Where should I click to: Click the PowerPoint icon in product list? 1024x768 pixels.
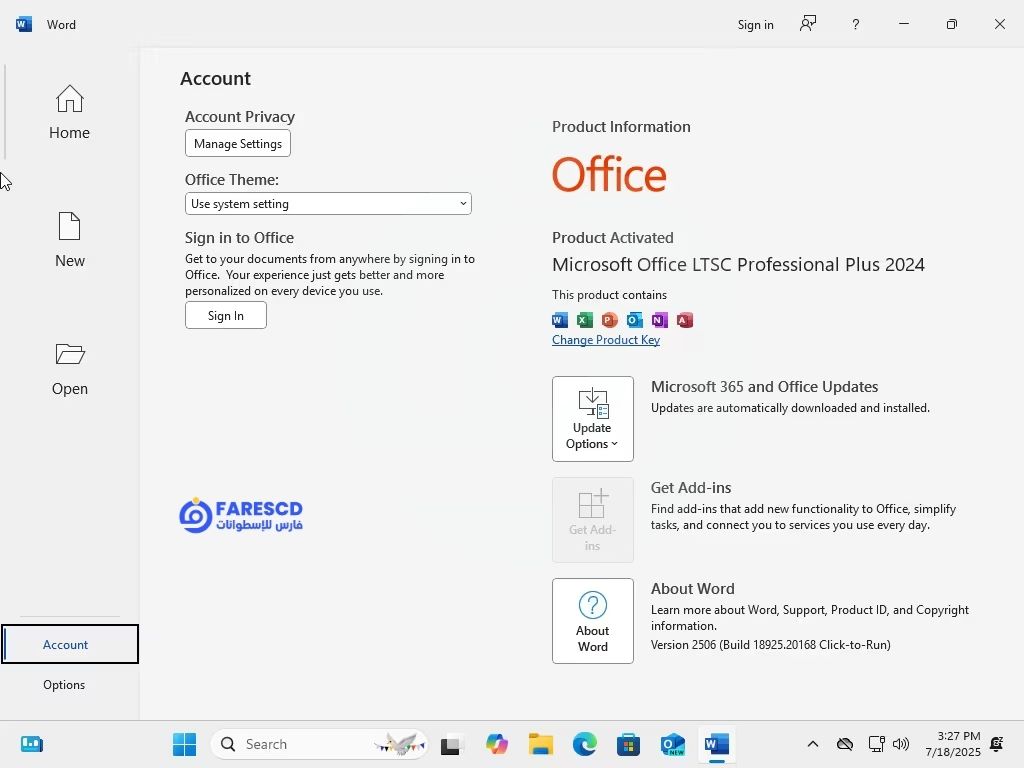coord(609,320)
